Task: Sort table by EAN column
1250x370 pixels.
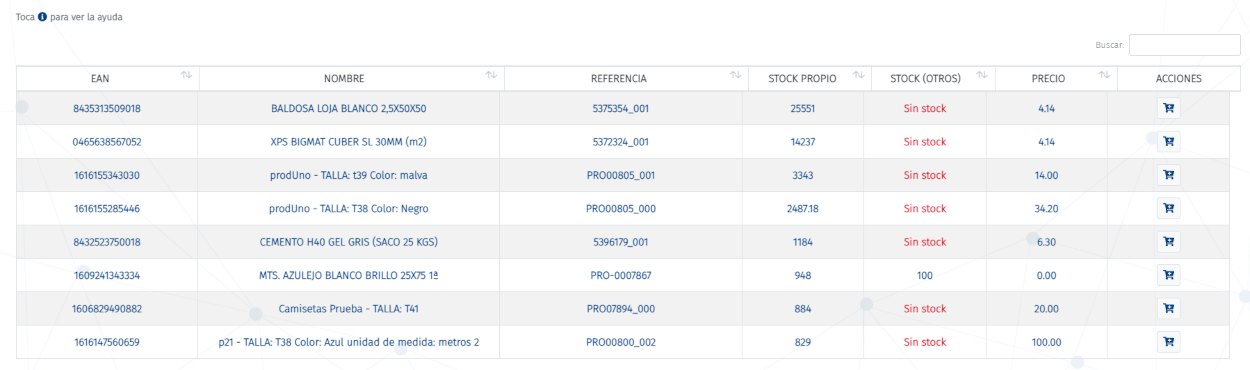Action: pos(107,78)
